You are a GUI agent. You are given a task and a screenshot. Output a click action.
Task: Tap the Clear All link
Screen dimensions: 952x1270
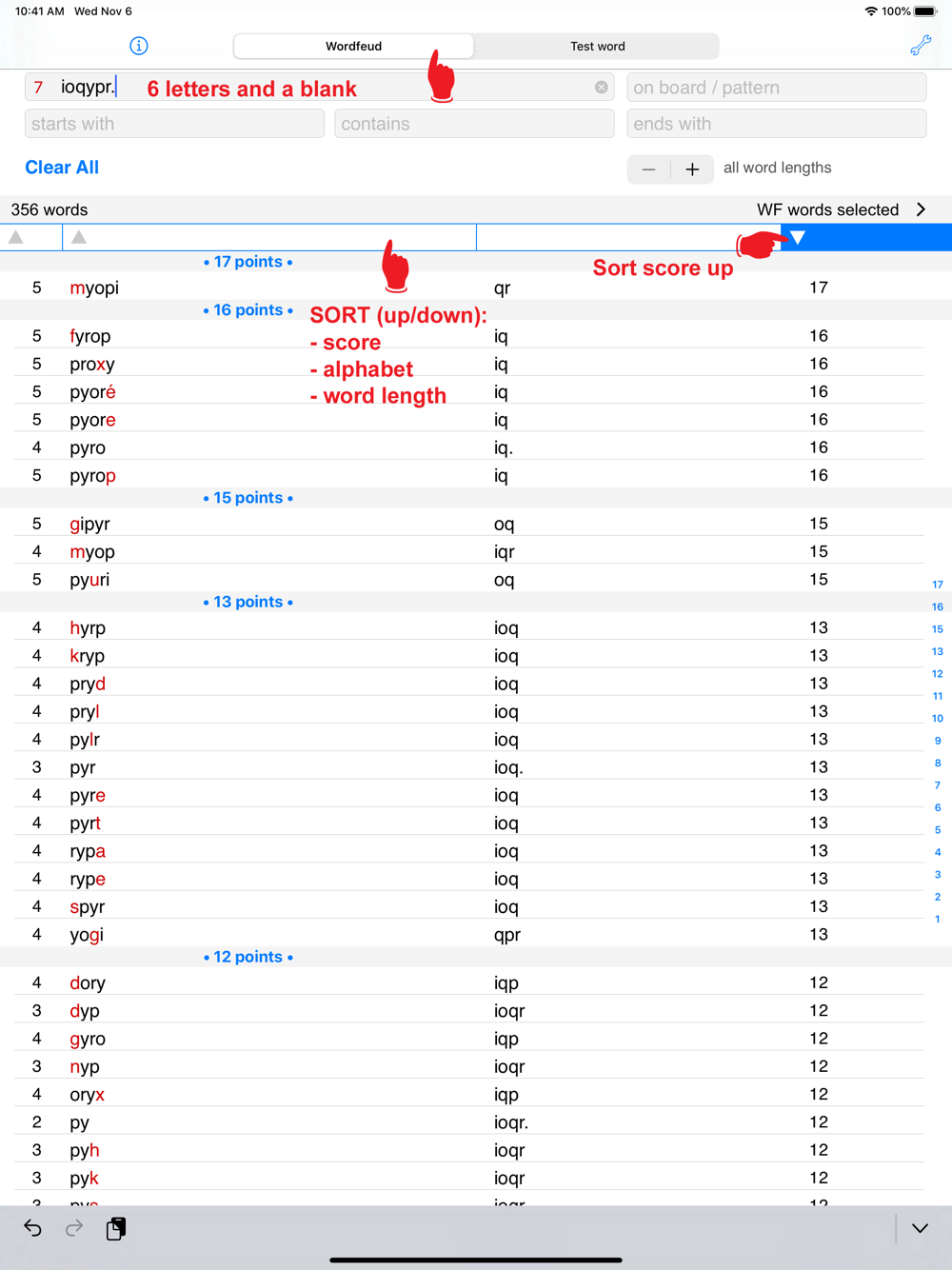click(62, 168)
